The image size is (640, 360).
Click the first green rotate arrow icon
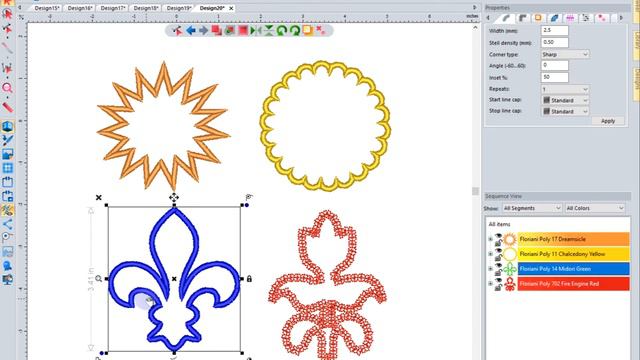click(x=282, y=31)
